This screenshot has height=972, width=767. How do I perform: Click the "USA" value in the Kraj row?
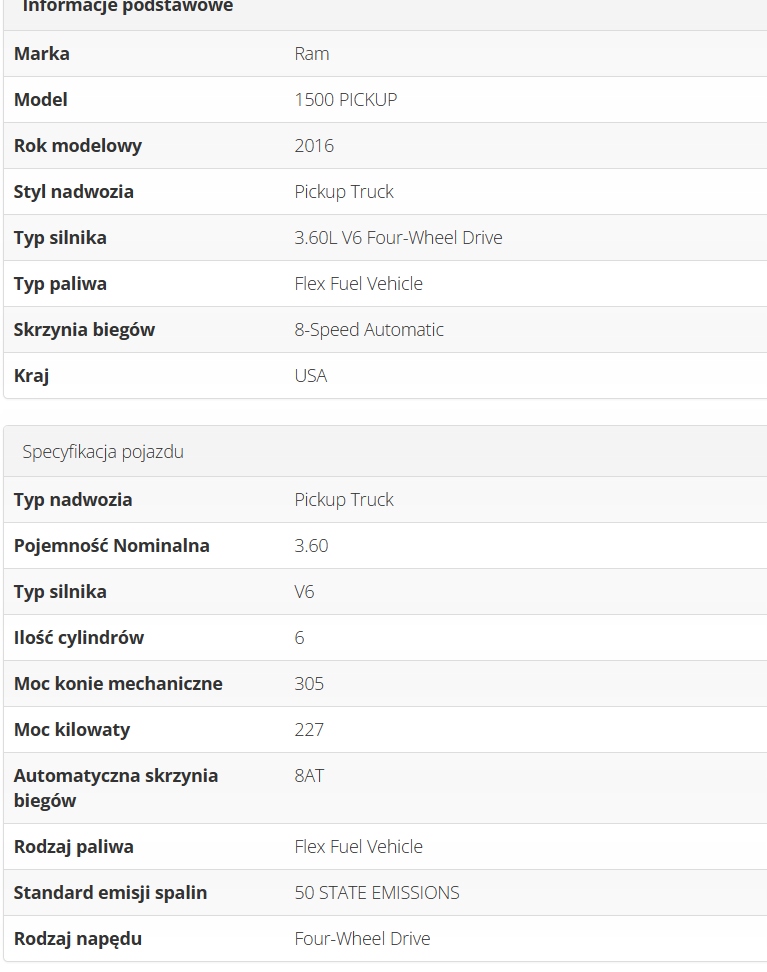pyautogui.click(x=311, y=376)
